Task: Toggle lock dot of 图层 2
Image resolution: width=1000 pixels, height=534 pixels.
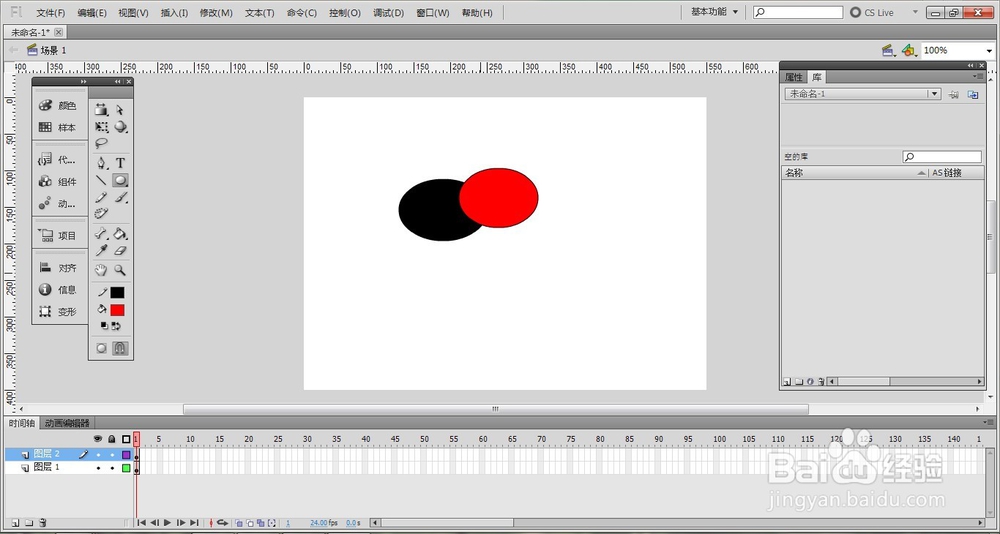Action: tap(112, 455)
